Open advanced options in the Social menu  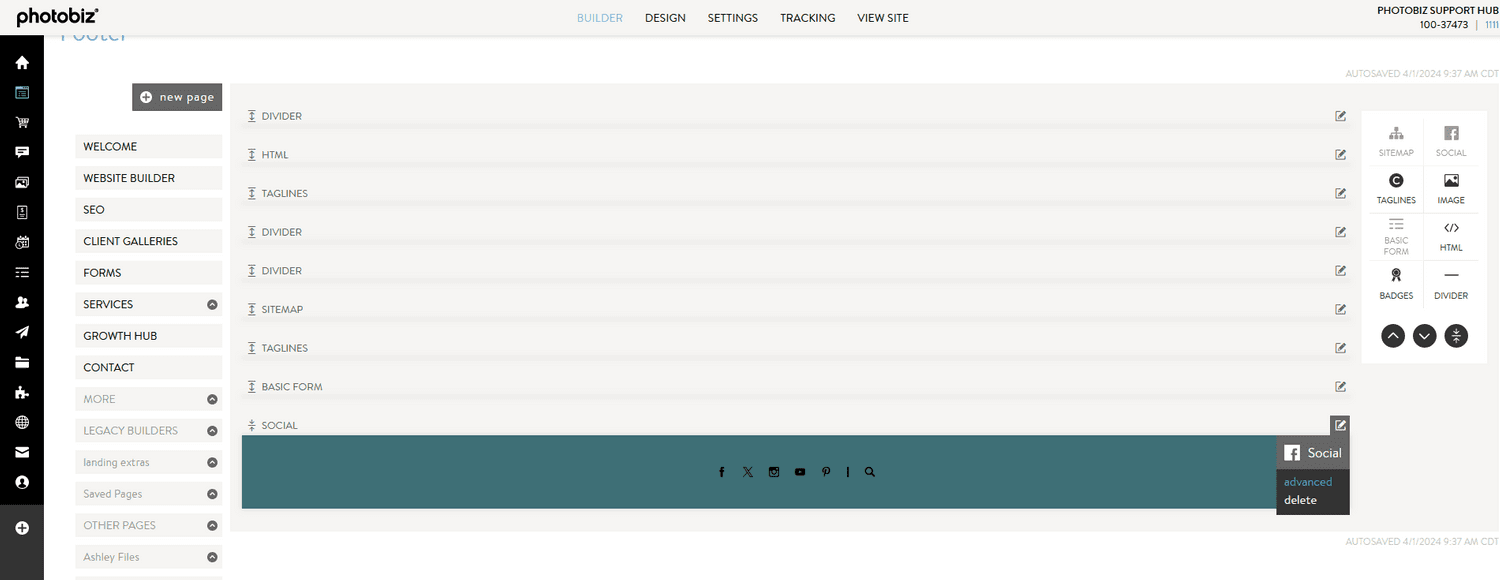pyautogui.click(x=1307, y=481)
